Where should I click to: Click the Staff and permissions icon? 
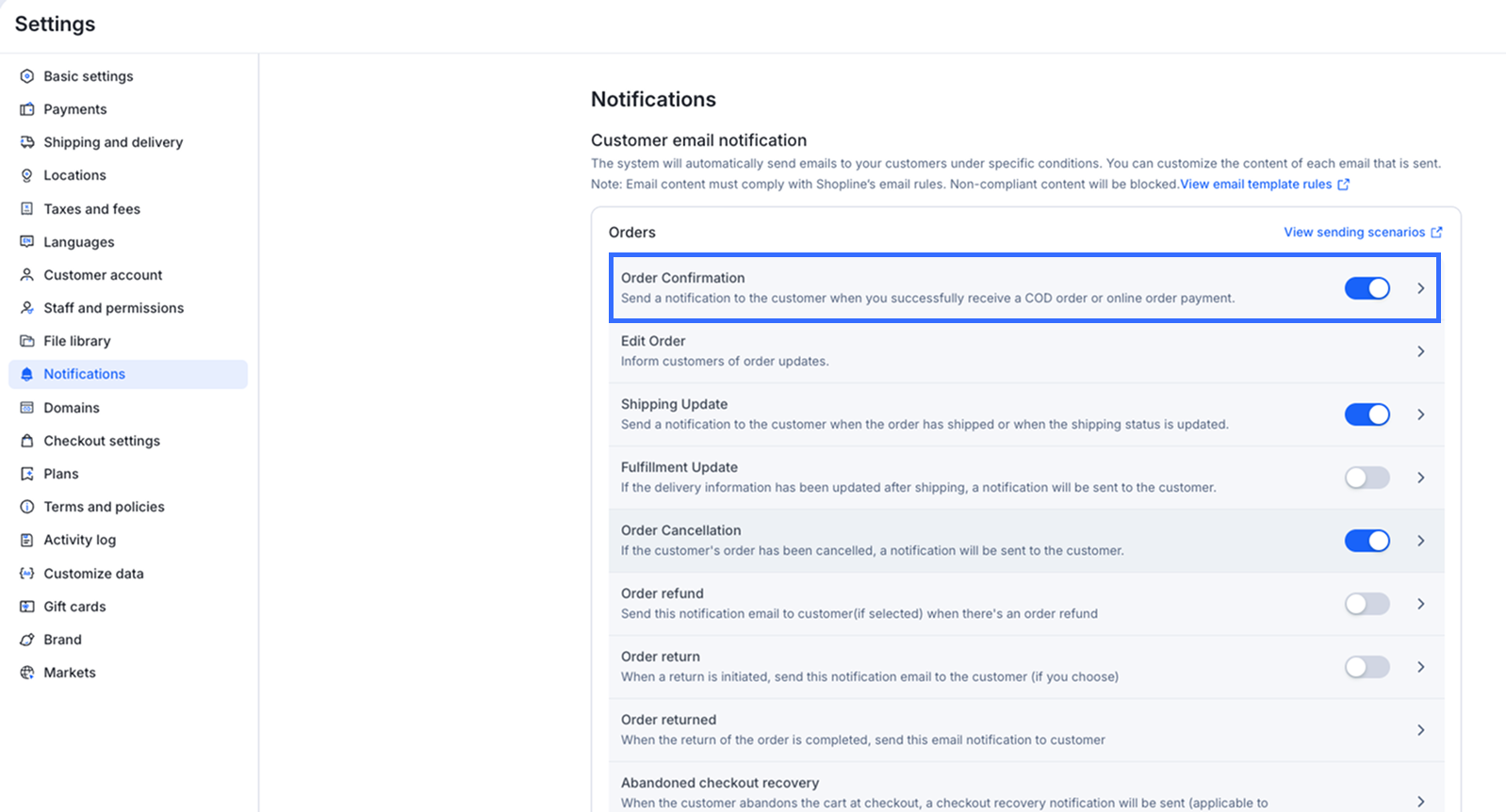[27, 308]
